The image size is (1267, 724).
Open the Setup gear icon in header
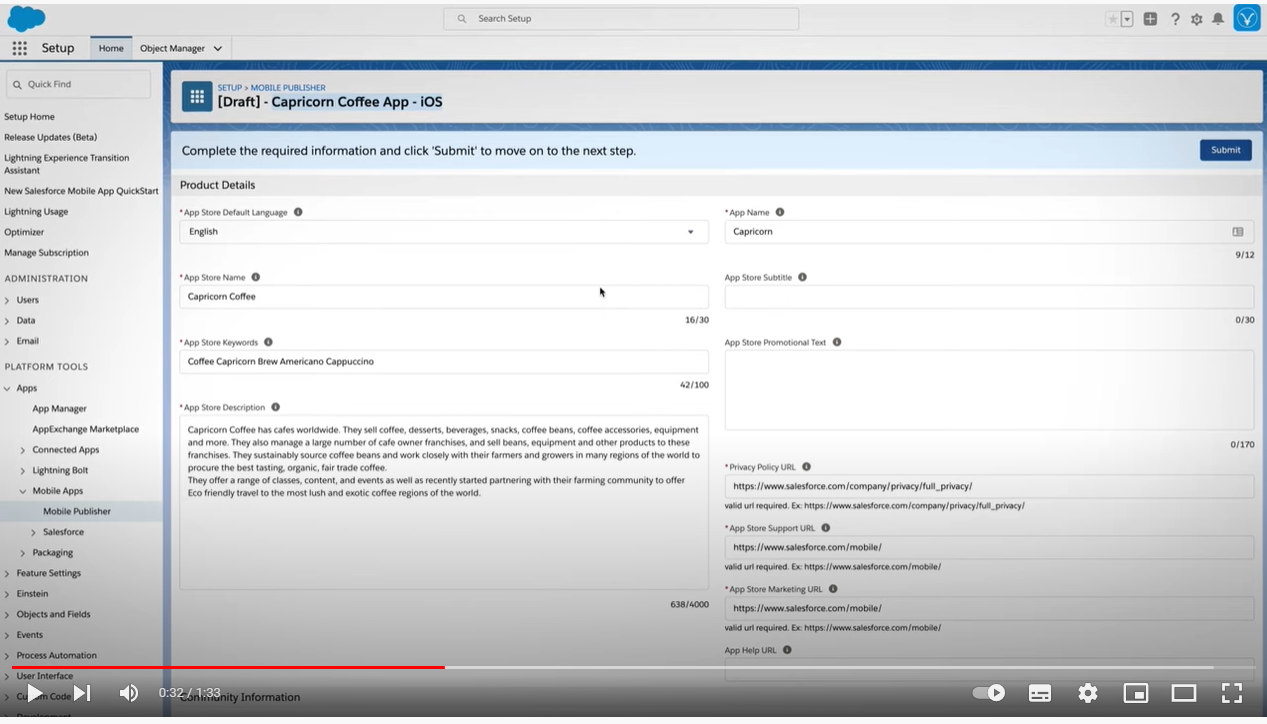(x=1197, y=19)
